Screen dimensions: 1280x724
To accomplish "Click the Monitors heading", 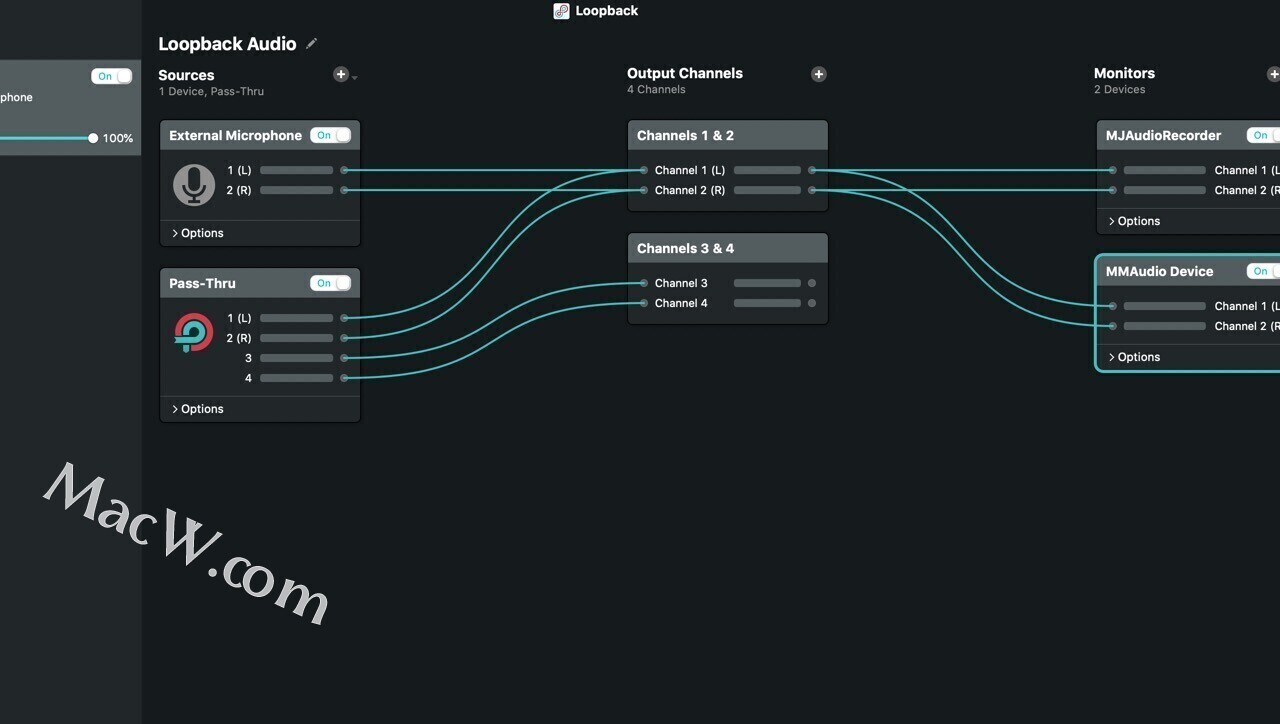I will point(1124,73).
